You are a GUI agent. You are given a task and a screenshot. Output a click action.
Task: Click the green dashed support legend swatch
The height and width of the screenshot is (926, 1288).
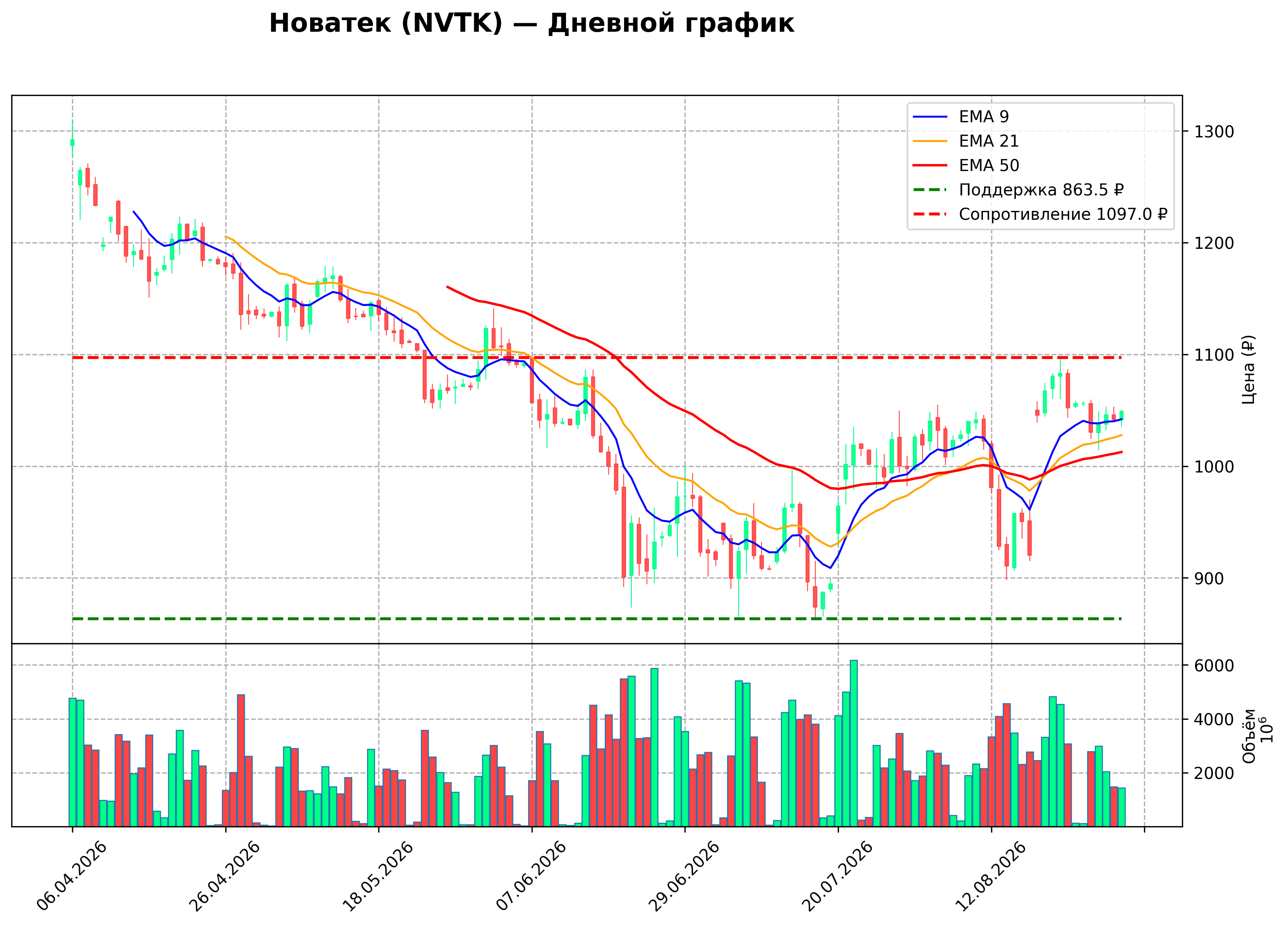[930, 190]
